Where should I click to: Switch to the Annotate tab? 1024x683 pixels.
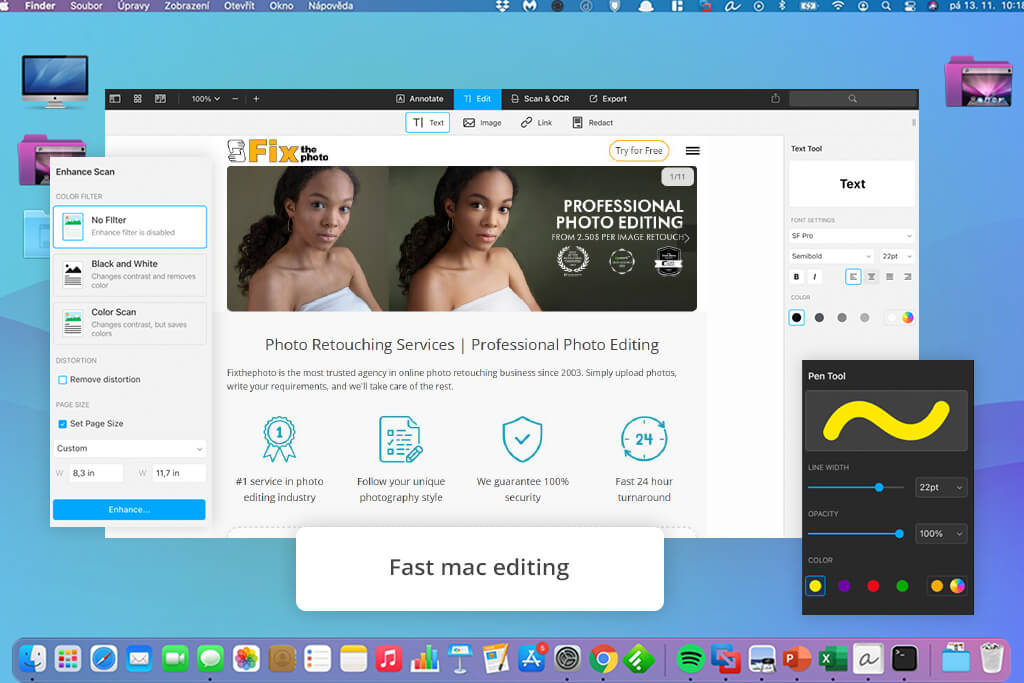click(x=420, y=99)
